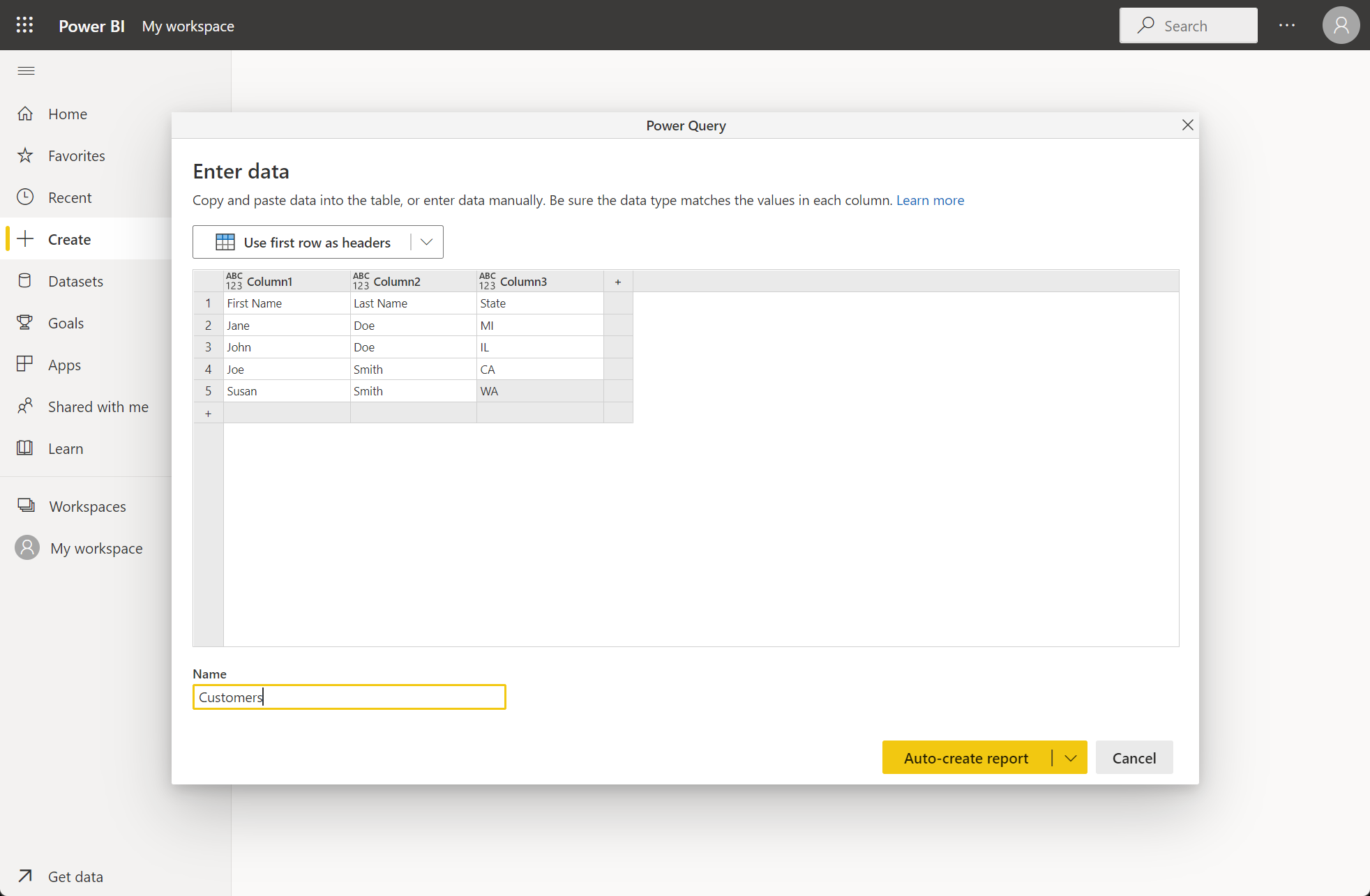Click the Name field containing Customers

click(349, 697)
